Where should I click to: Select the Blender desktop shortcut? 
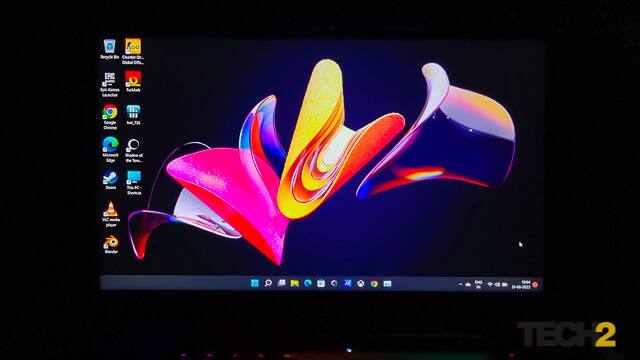(111, 245)
